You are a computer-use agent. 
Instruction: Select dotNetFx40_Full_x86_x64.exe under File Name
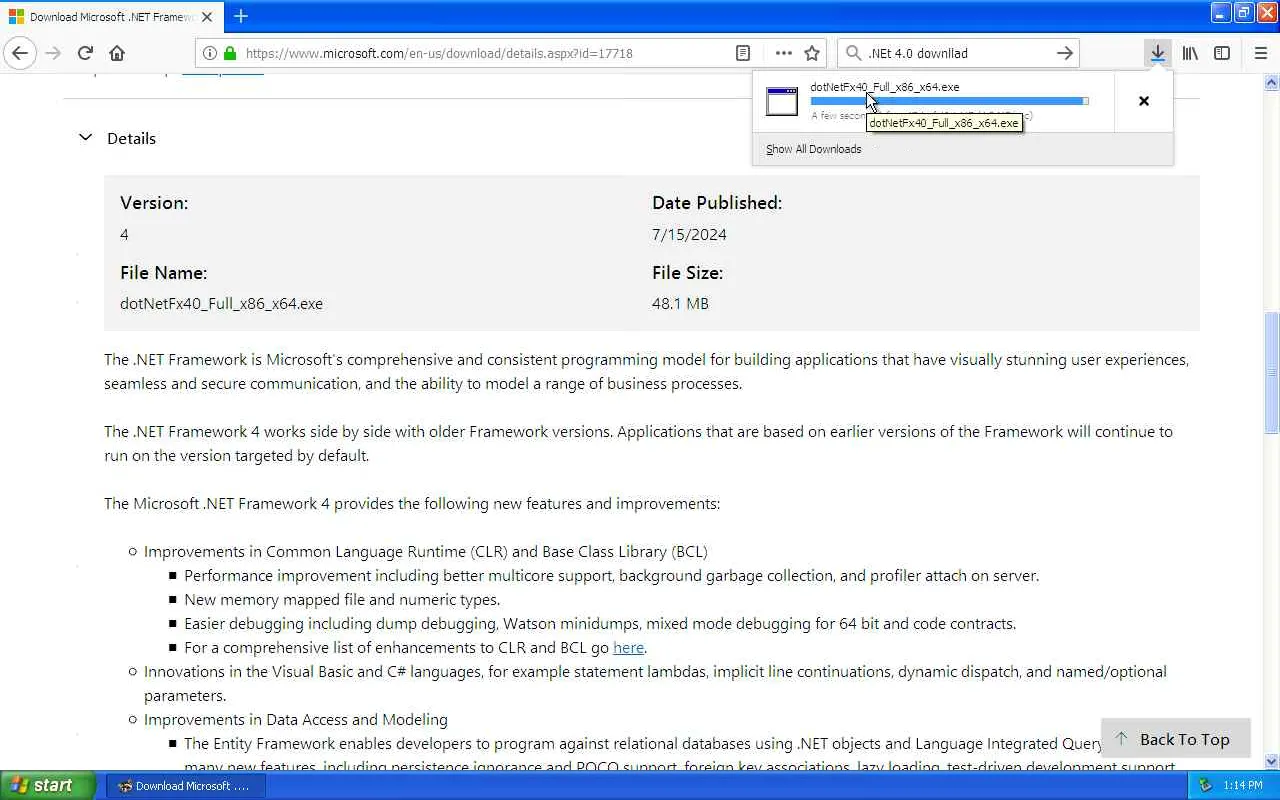tap(221, 304)
